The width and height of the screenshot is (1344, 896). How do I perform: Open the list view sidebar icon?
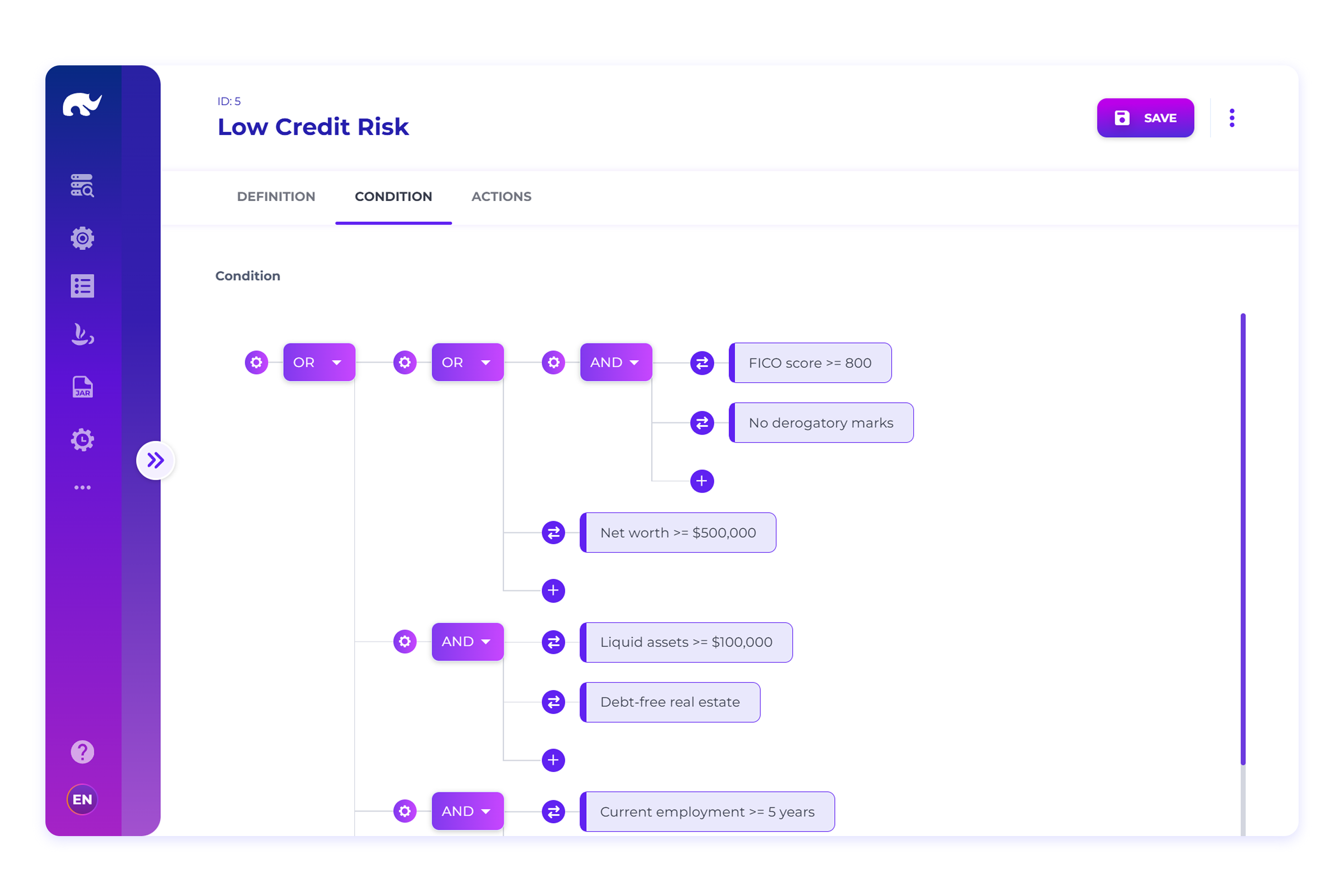tap(82, 286)
